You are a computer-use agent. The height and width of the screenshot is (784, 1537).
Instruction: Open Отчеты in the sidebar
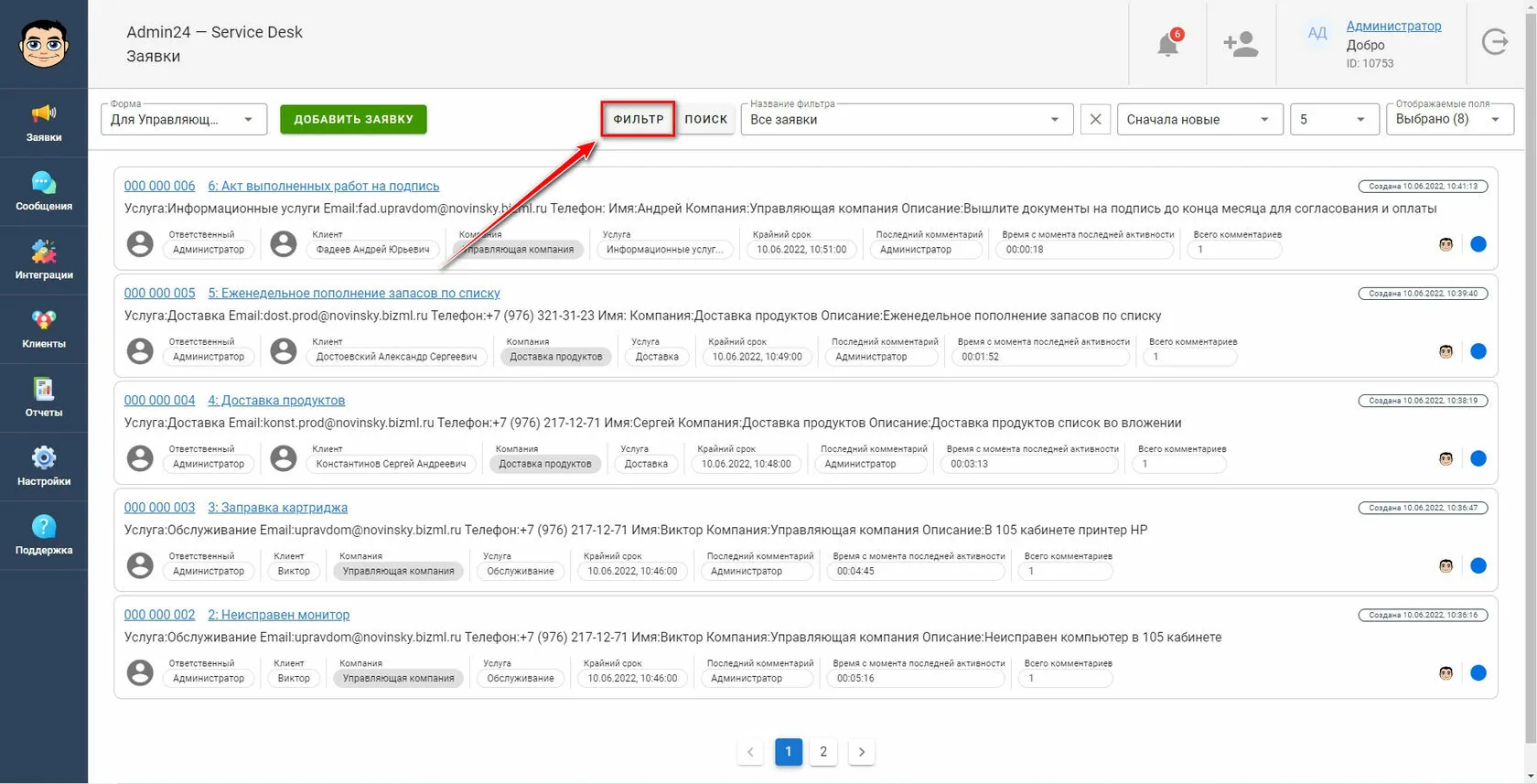click(x=44, y=398)
